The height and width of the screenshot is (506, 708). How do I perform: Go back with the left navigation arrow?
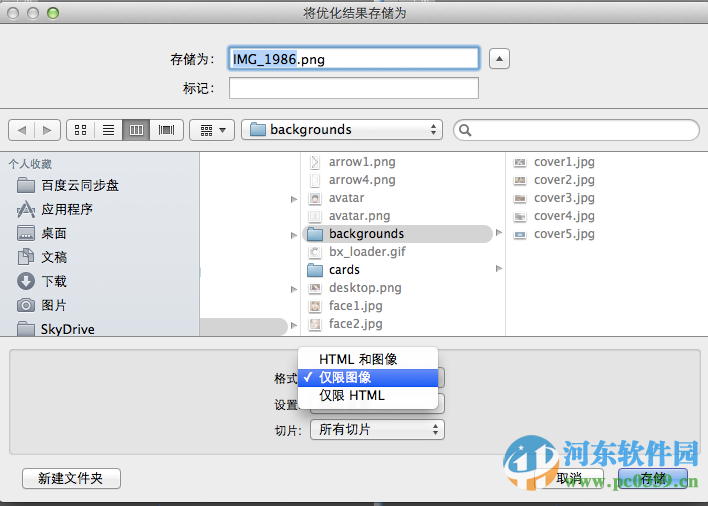click(22, 130)
